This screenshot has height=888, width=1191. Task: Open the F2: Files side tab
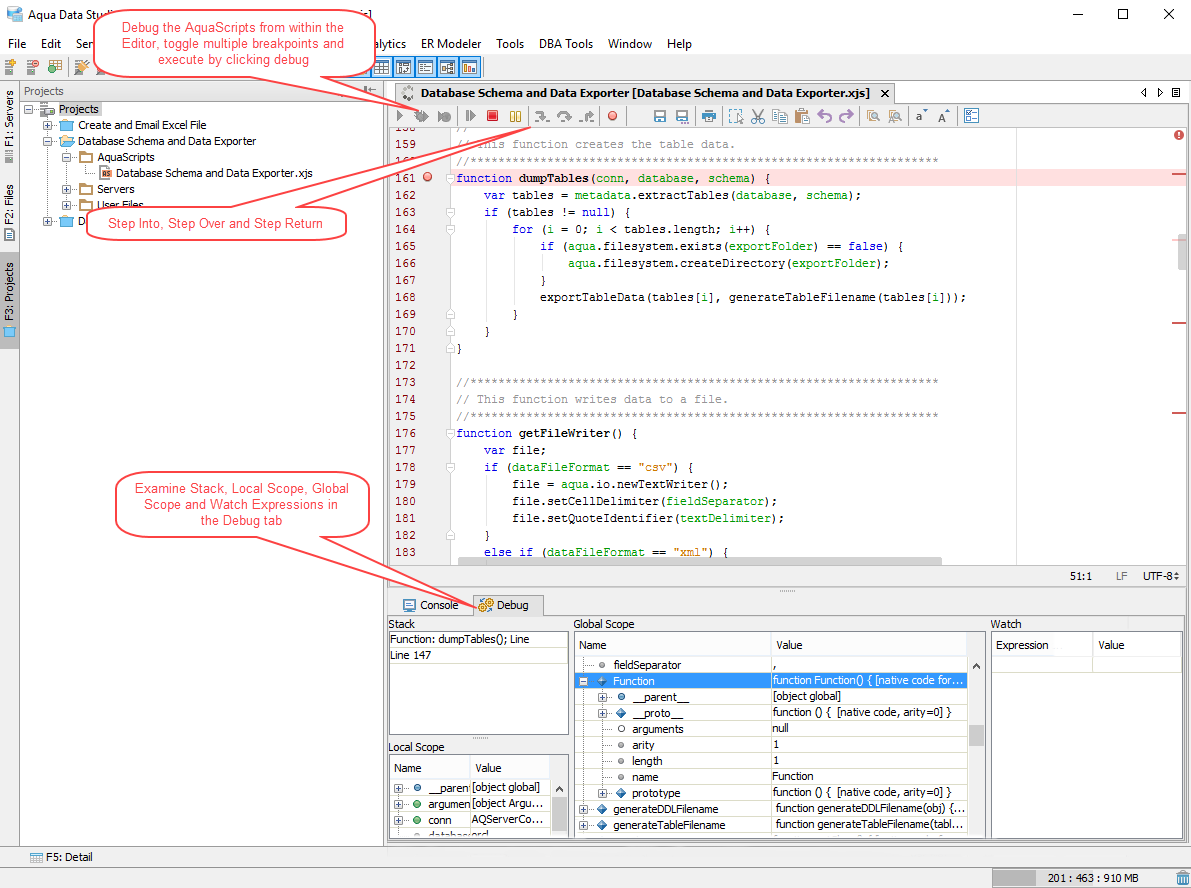click(9, 213)
